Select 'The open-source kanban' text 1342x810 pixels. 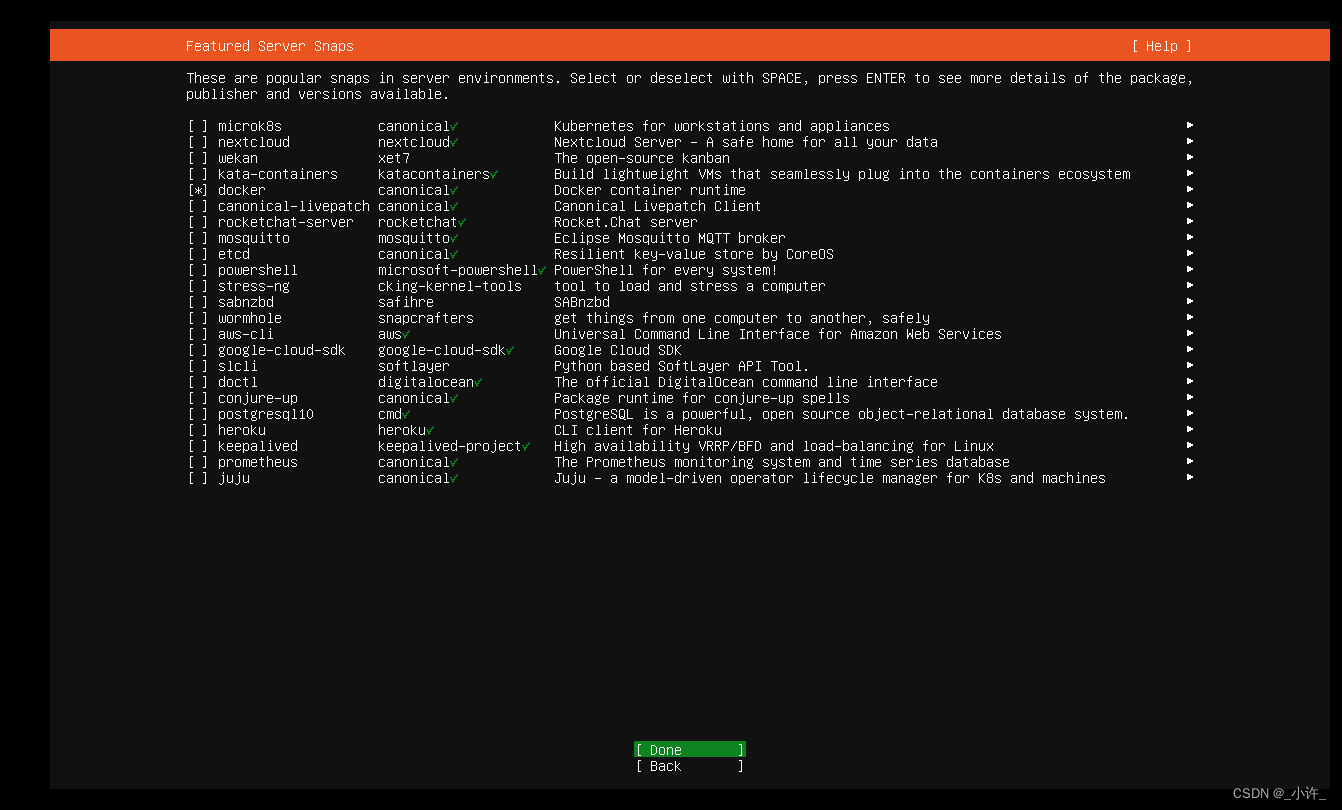point(642,158)
